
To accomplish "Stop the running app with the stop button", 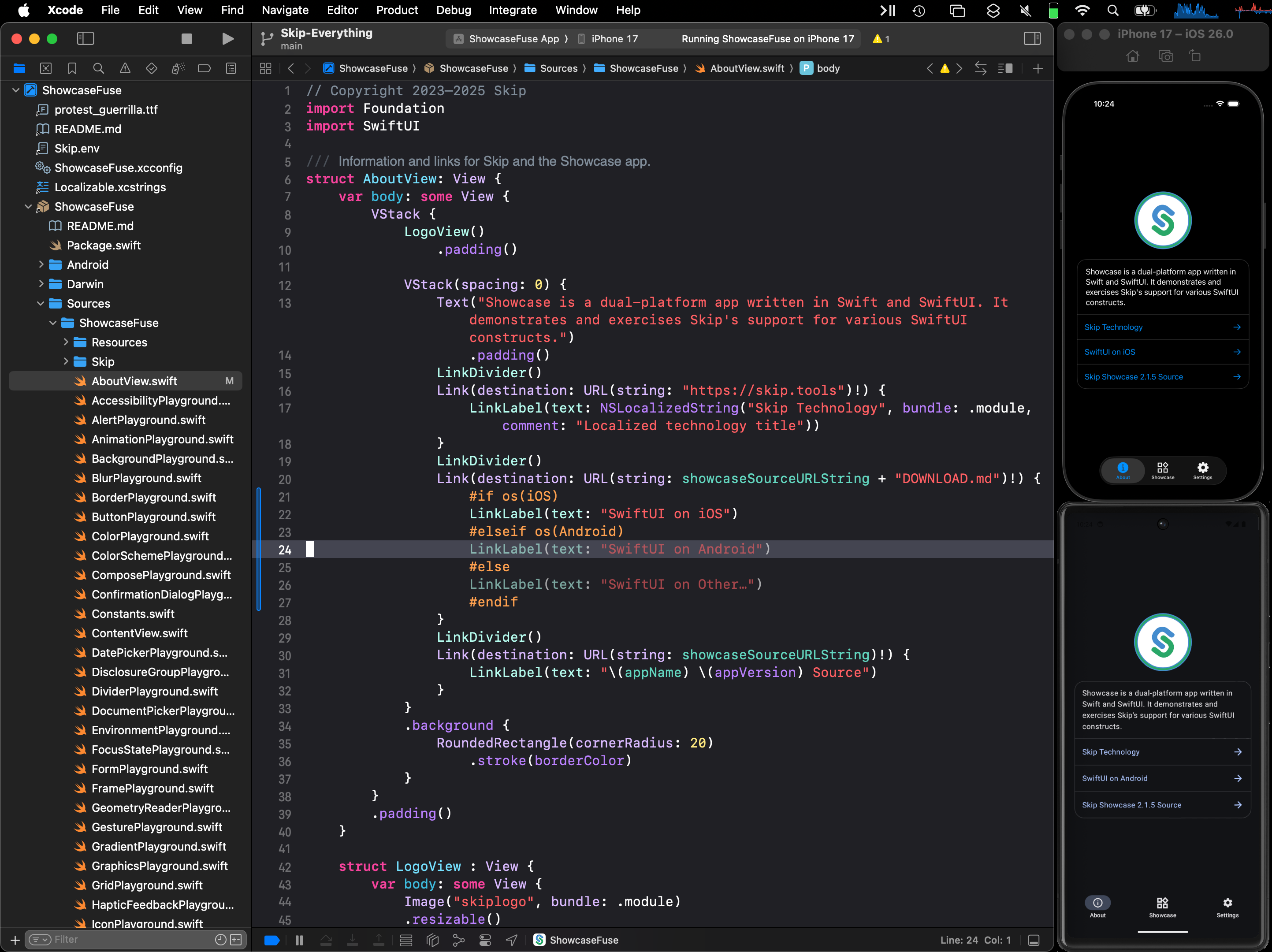I will point(186,39).
